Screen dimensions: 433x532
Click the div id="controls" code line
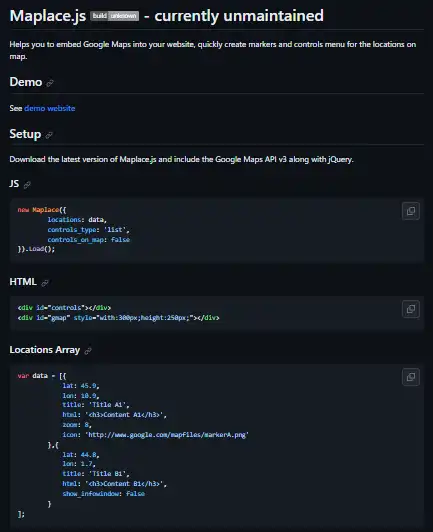[x=64, y=308]
